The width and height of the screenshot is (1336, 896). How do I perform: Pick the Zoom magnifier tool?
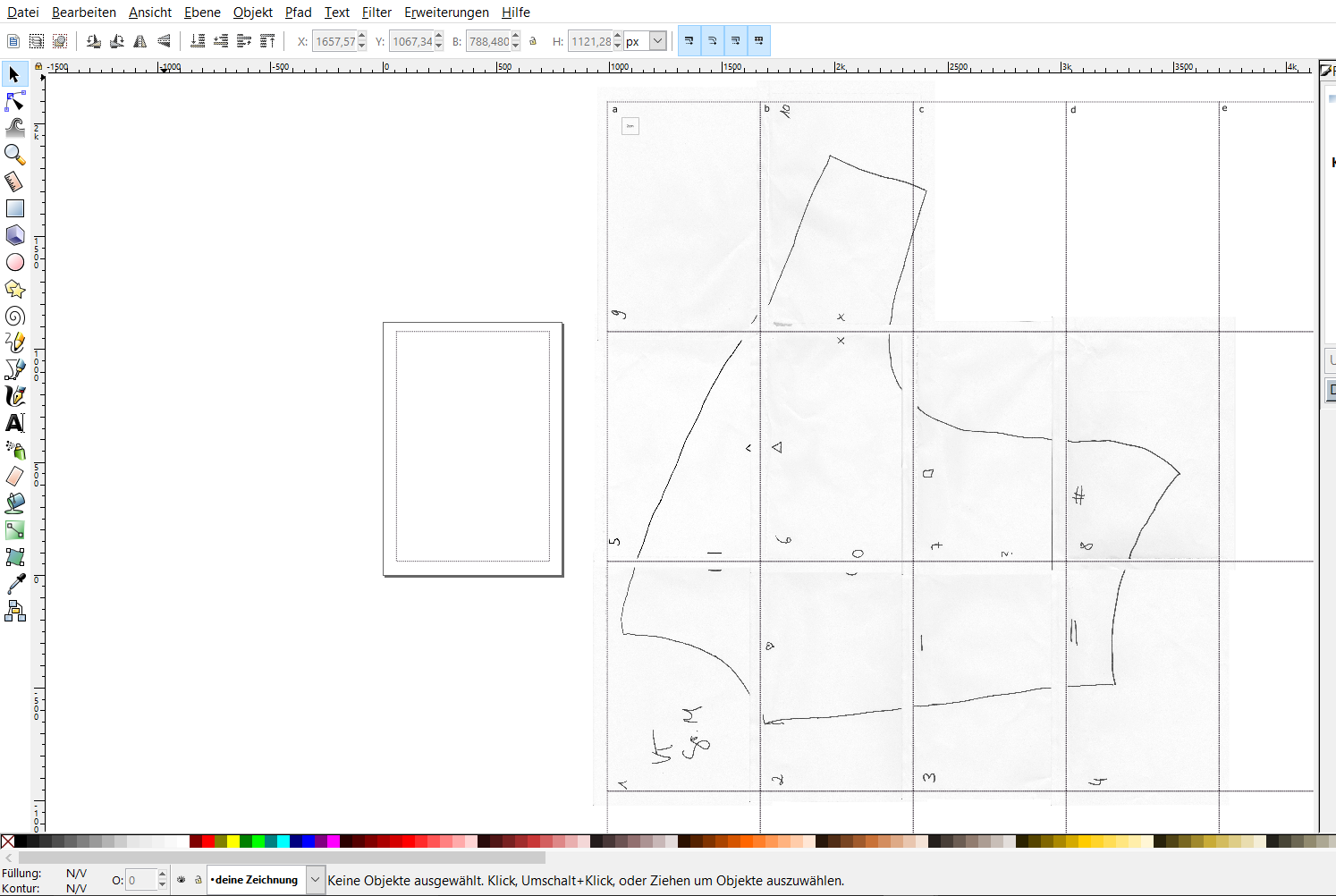coord(15,155)
